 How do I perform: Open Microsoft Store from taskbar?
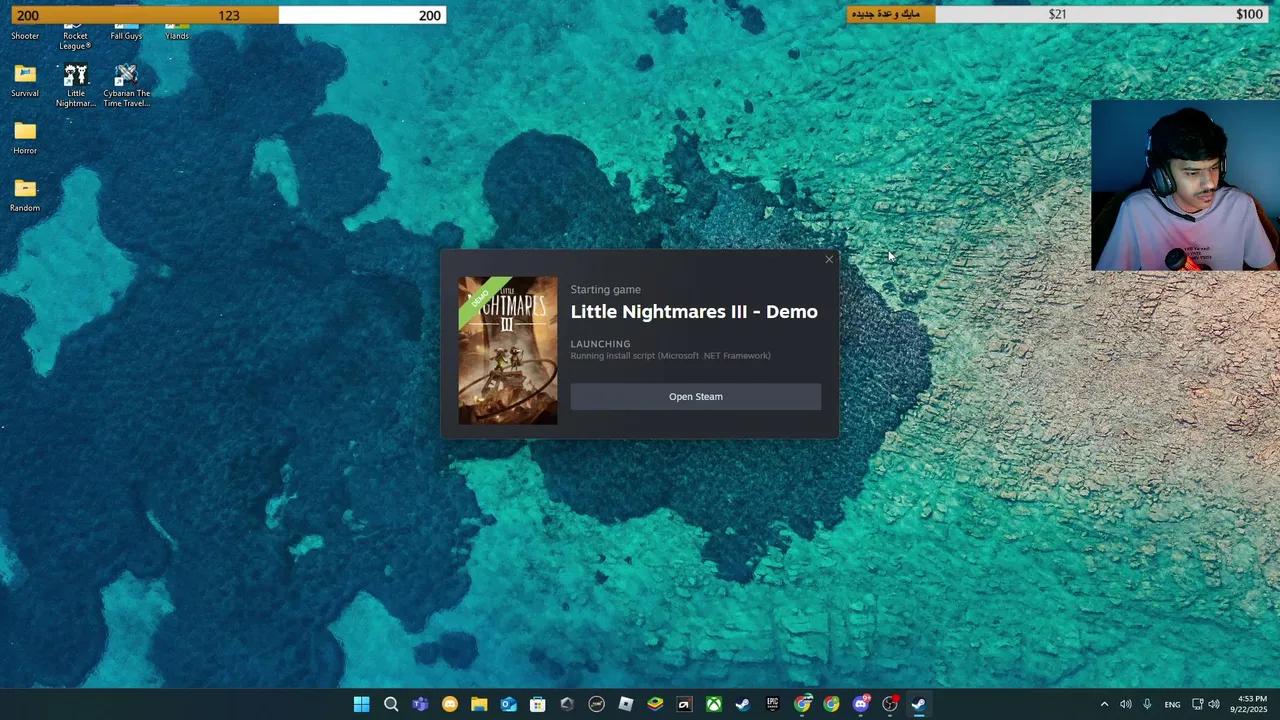click(x=537, y=704)
